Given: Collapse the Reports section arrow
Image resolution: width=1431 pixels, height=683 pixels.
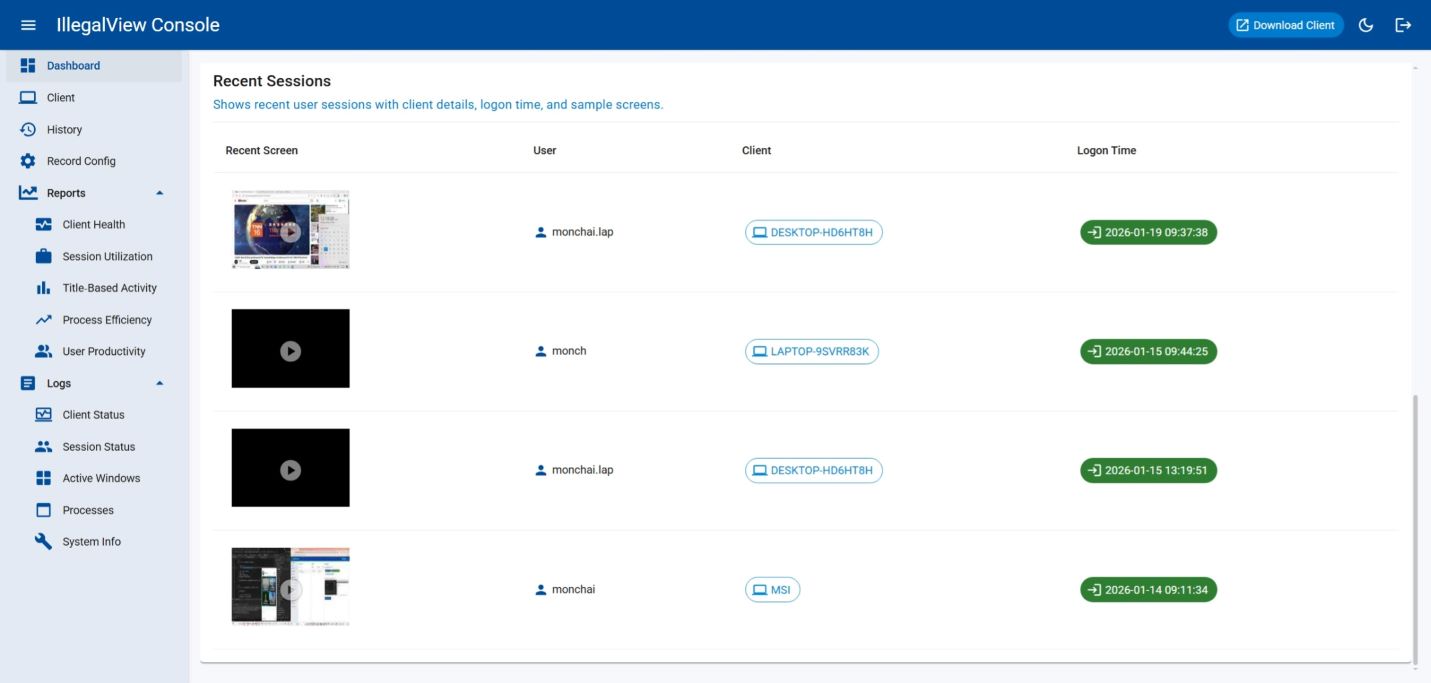Looking at the screenshot, I should coord(159,193).
